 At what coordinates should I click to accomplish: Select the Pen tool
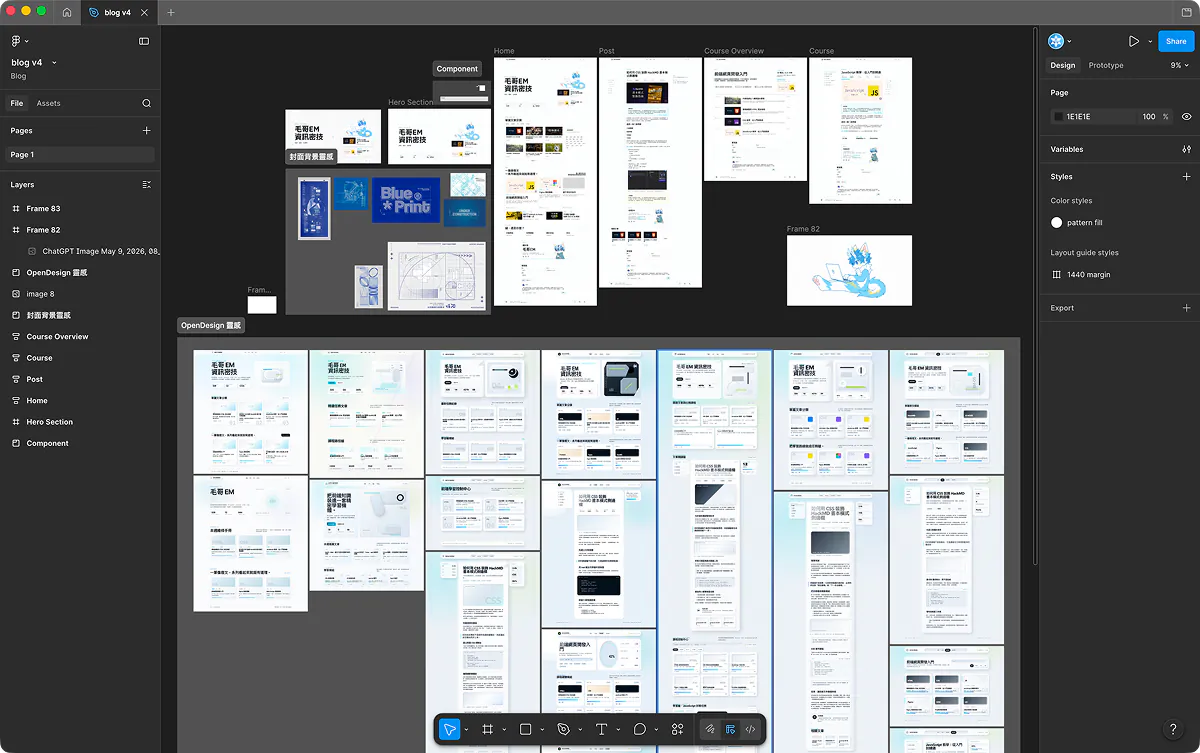(x=563, y=730)
